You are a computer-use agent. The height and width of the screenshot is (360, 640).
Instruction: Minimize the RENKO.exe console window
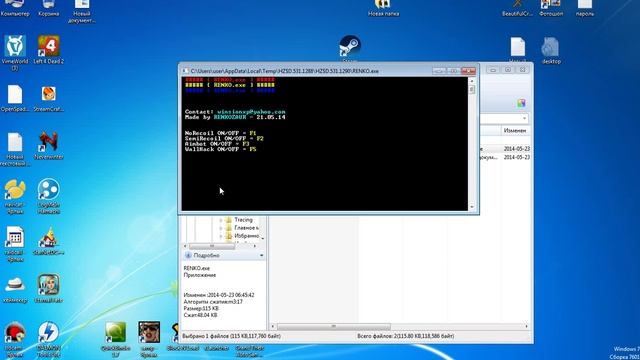[439, 71]
